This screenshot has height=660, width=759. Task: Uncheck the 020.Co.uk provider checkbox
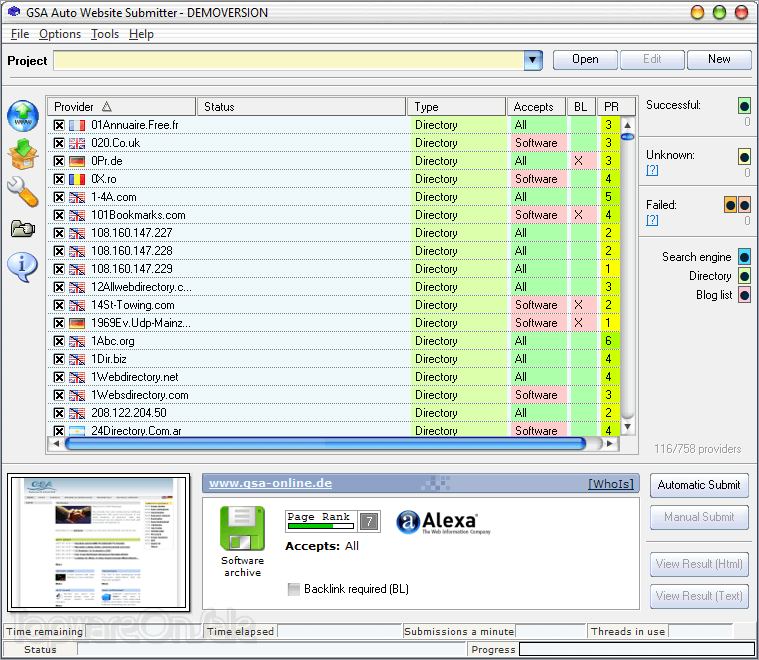tap(59, 143)
